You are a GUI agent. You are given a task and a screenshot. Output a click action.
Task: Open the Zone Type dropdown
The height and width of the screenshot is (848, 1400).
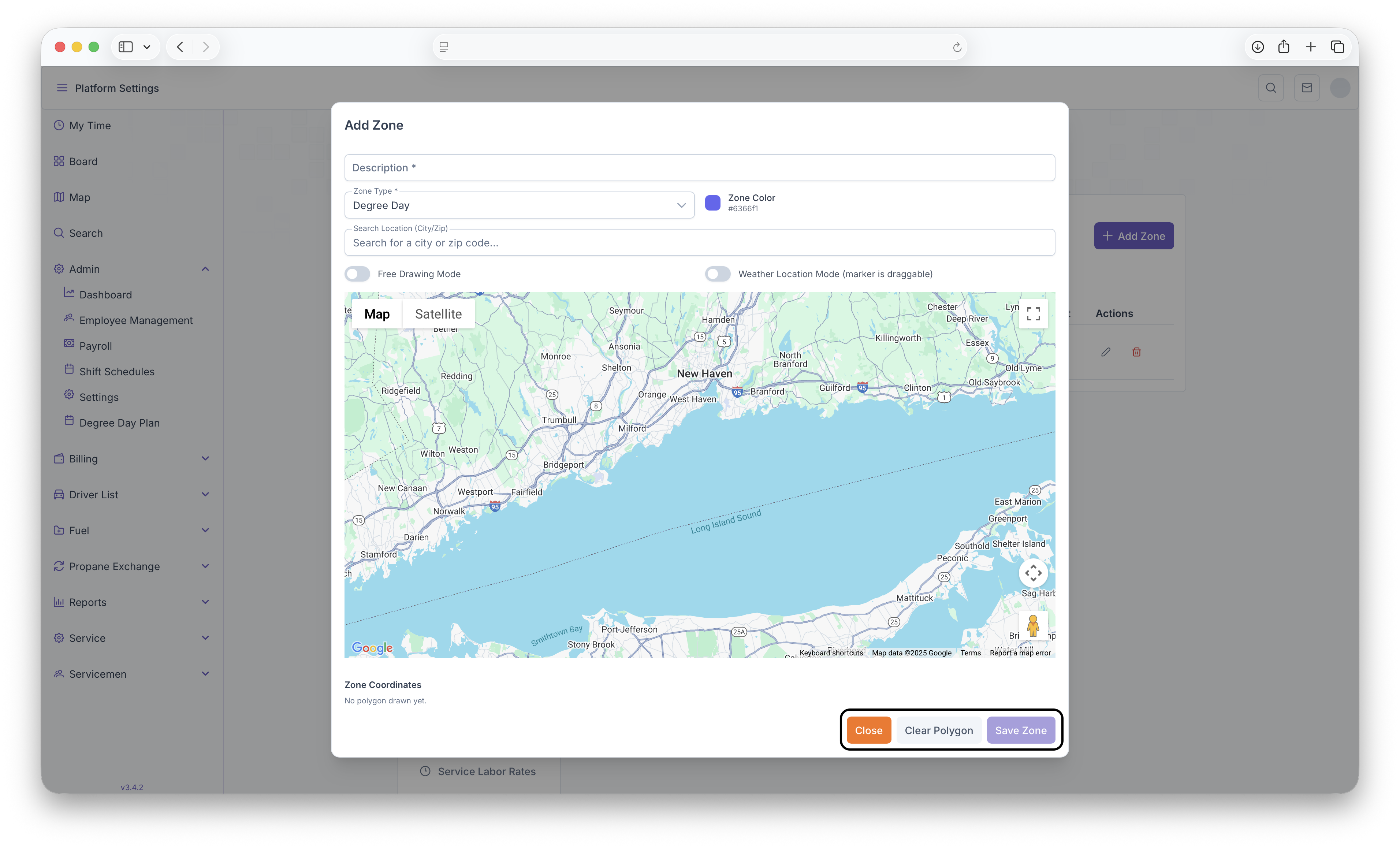519,205
